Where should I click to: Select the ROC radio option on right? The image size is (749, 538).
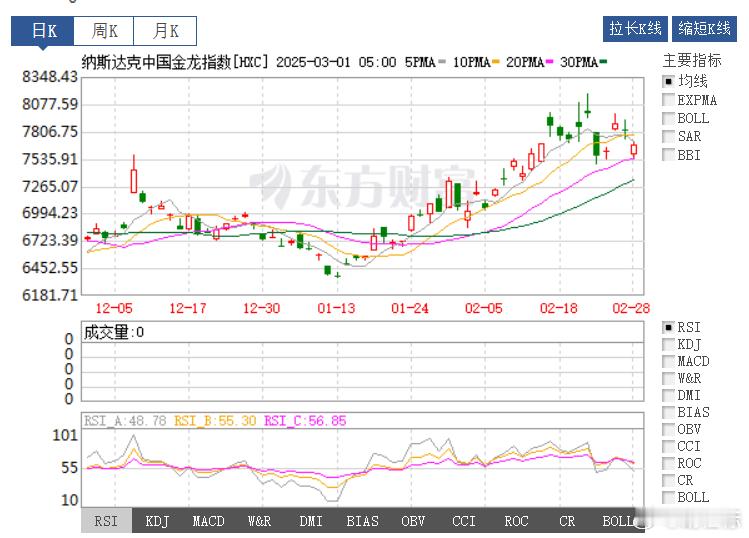[668, 463]
